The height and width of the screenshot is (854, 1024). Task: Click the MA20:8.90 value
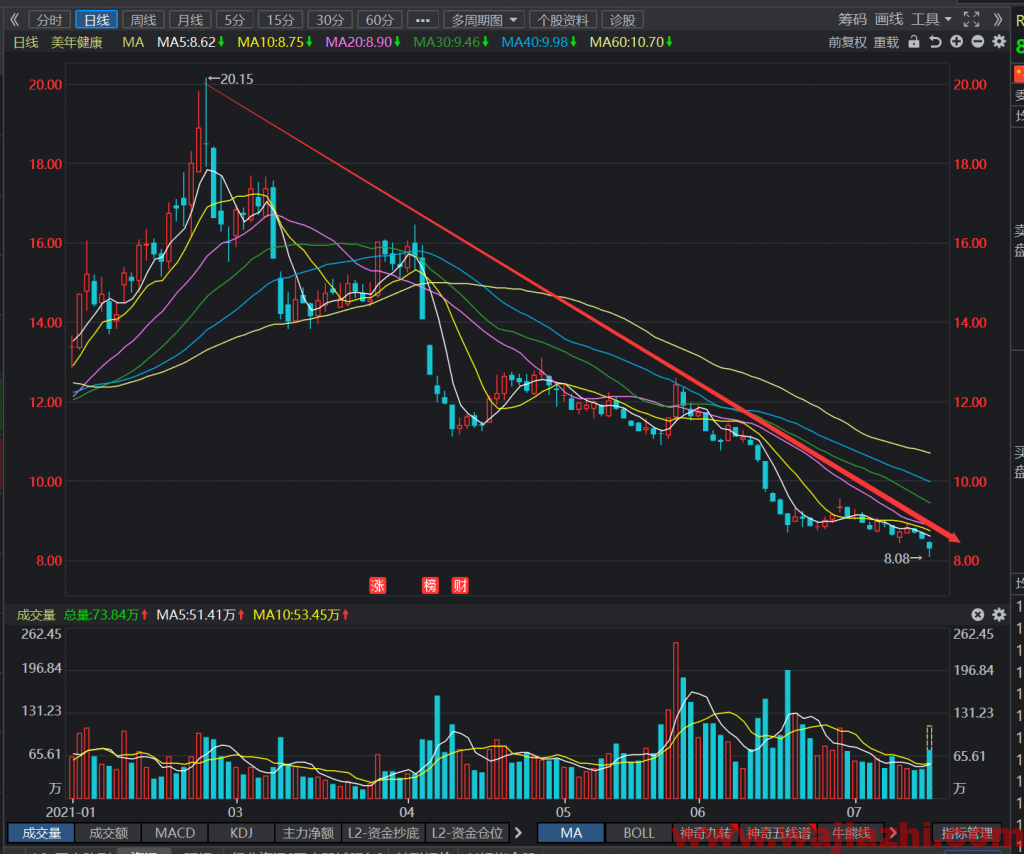[363, 42]
